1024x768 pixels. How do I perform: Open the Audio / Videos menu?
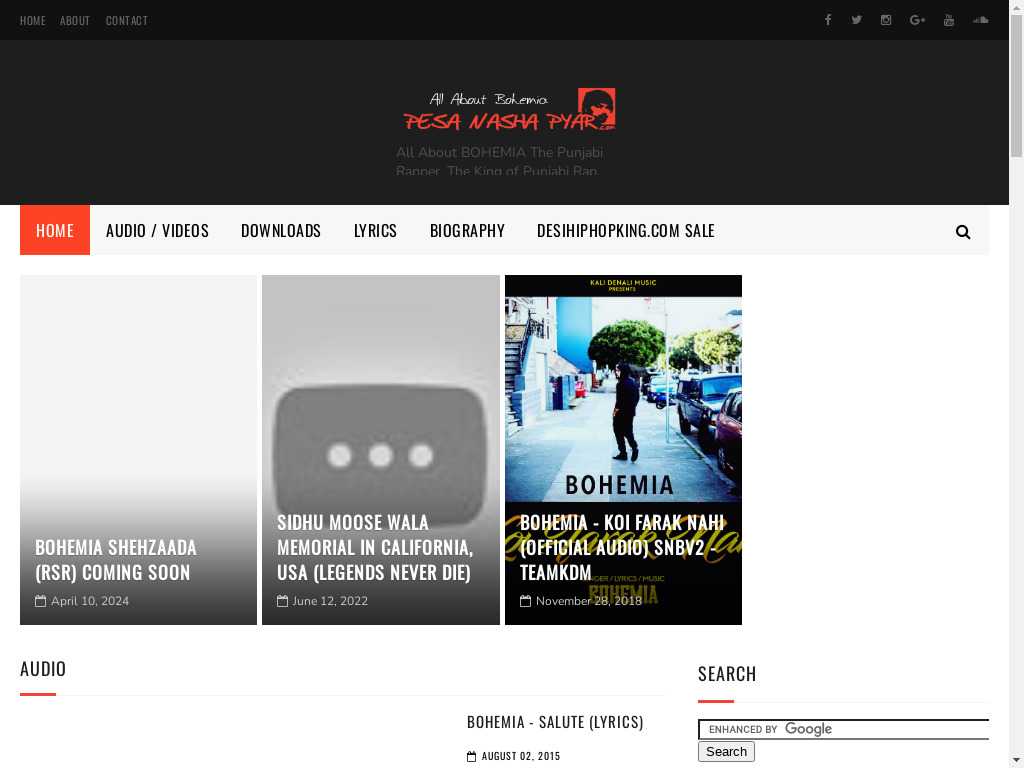click(157, 231)
